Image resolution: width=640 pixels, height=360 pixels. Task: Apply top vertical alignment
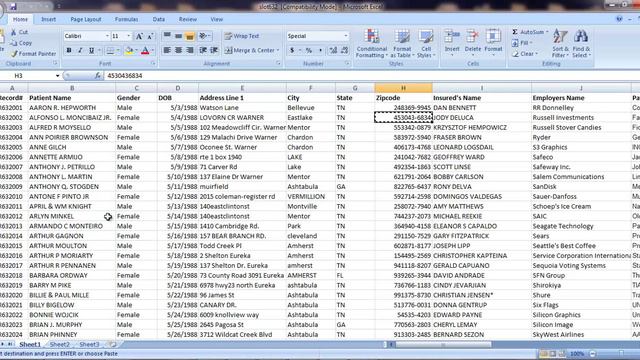pyautogui.click(x=167, y=36)
